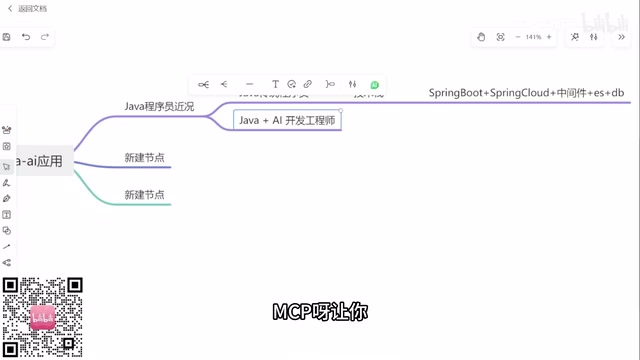640x360 pixels.
Task: Click the resize handle on the edited node
Action: point(340,111)
